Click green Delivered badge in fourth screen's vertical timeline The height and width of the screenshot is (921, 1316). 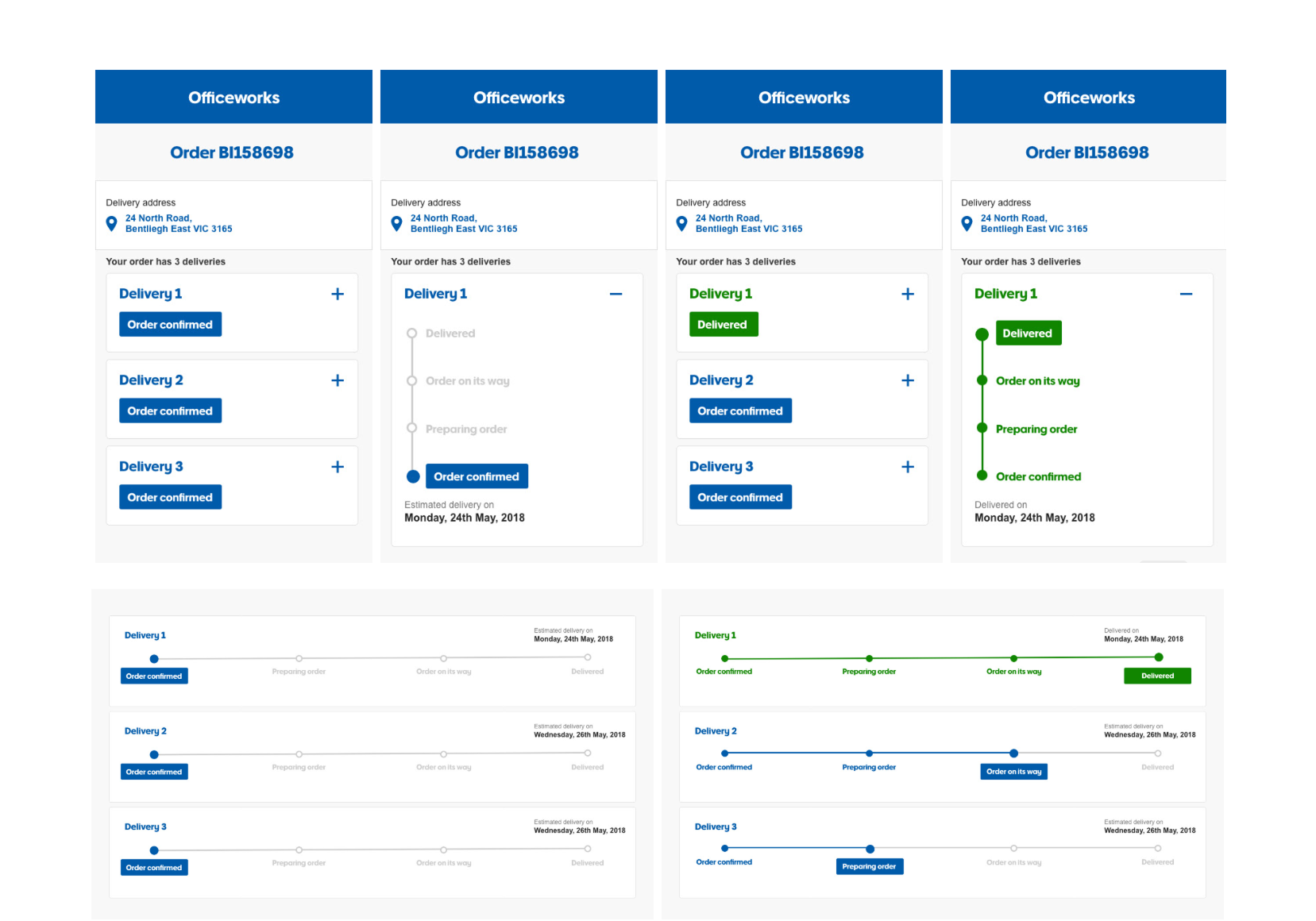tap(1028, 333)
